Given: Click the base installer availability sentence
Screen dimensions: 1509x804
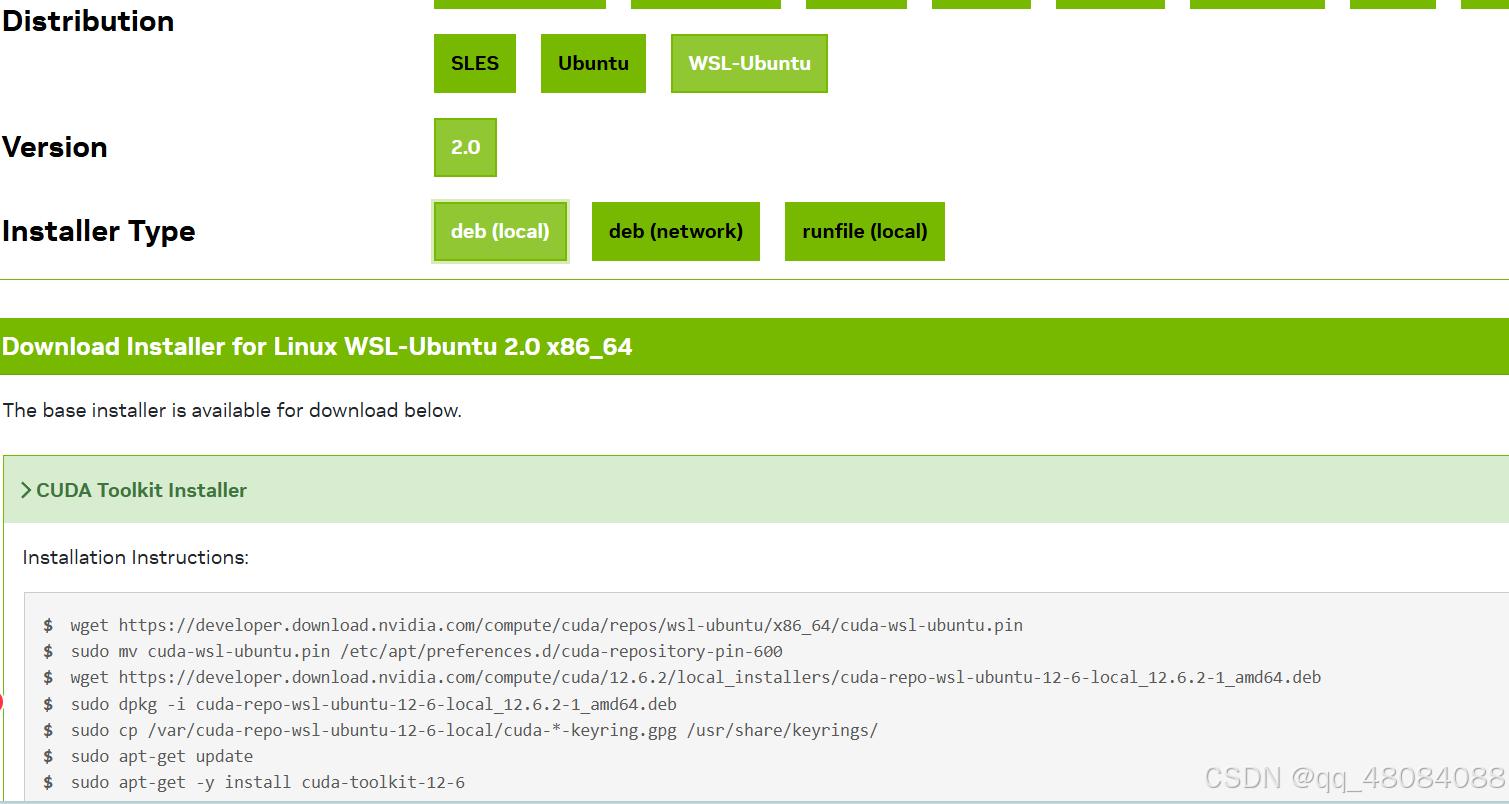Looking at the screenshot, I should (x=232, y=410).
